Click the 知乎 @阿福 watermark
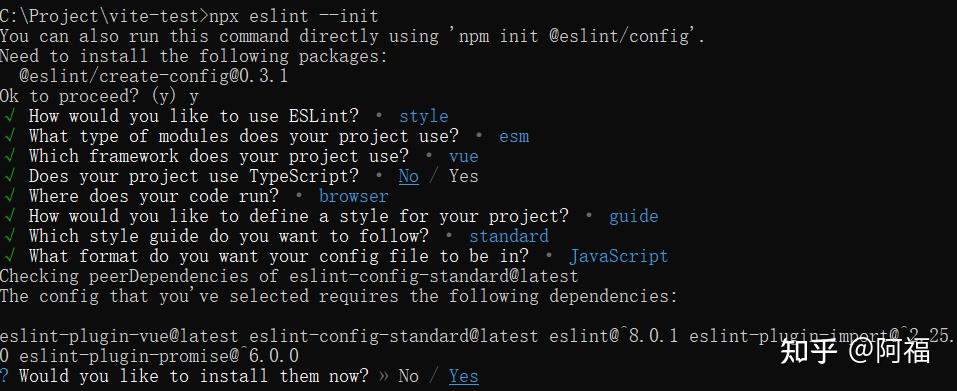 click(856, 350)
